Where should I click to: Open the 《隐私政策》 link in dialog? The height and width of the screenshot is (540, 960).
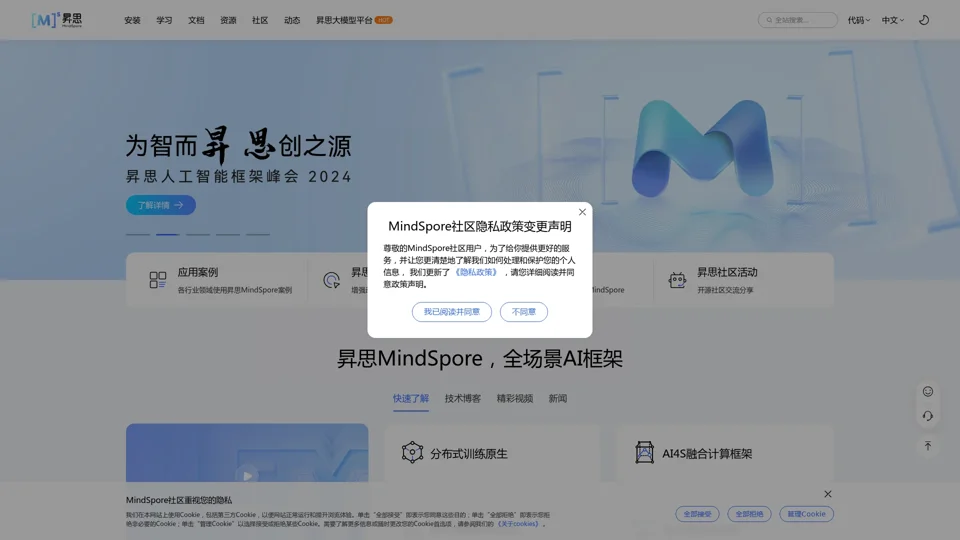pyautogui.click(x=476, y=272)
